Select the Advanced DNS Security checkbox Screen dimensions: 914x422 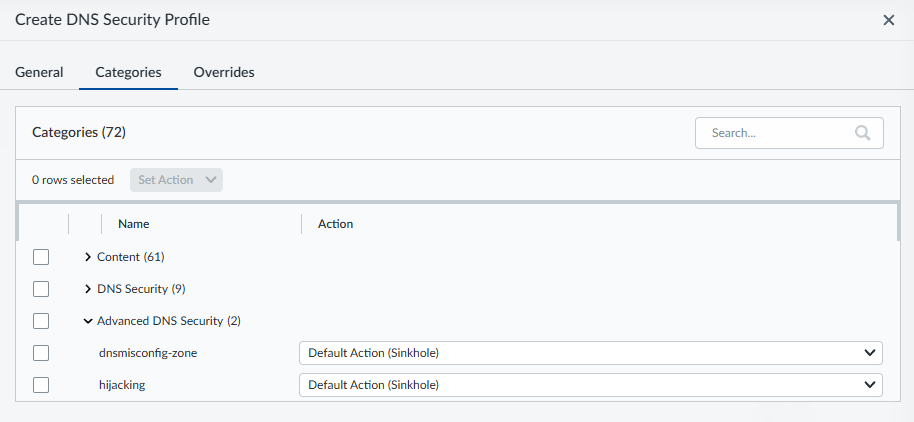pyautogui.click(x=41, y=321)
